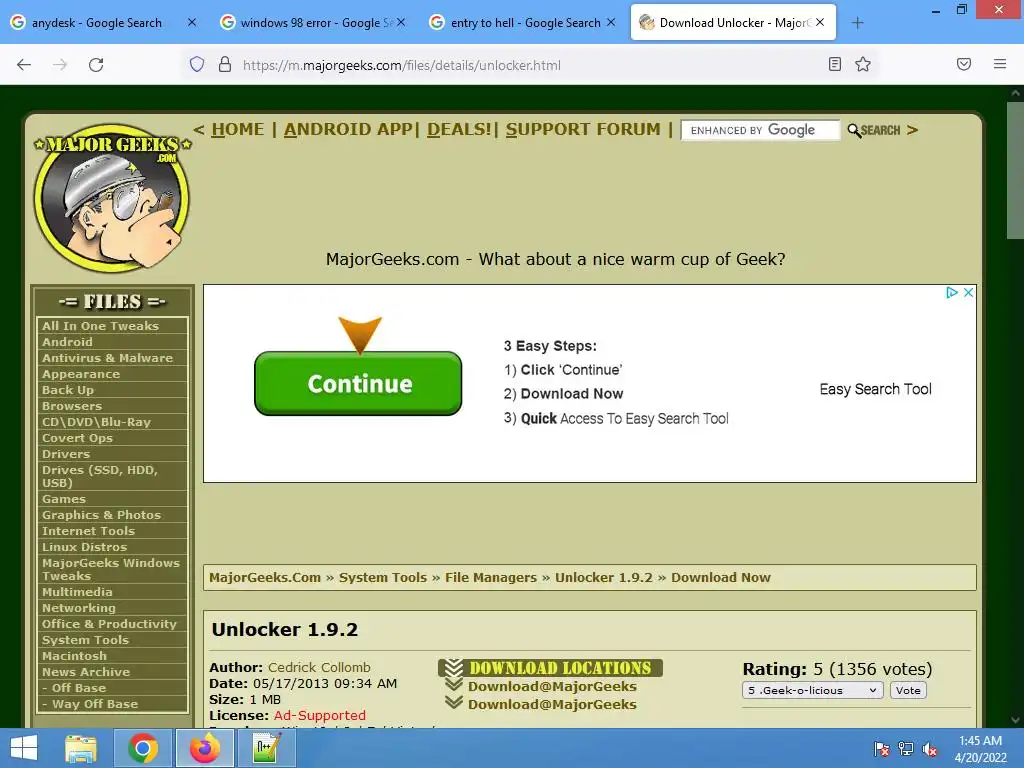Click the green Continue ad button
Screen dimensions: 1024x768
pos(358,383)
